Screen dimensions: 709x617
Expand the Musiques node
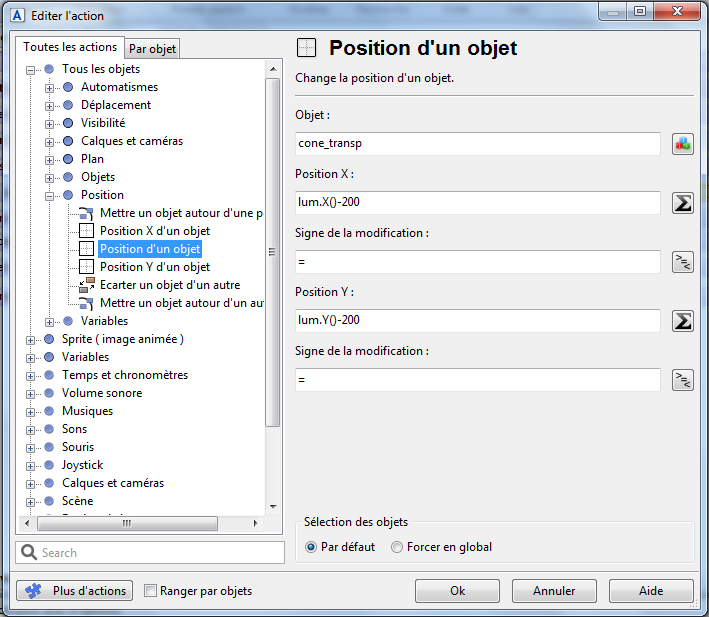point(30,413)
